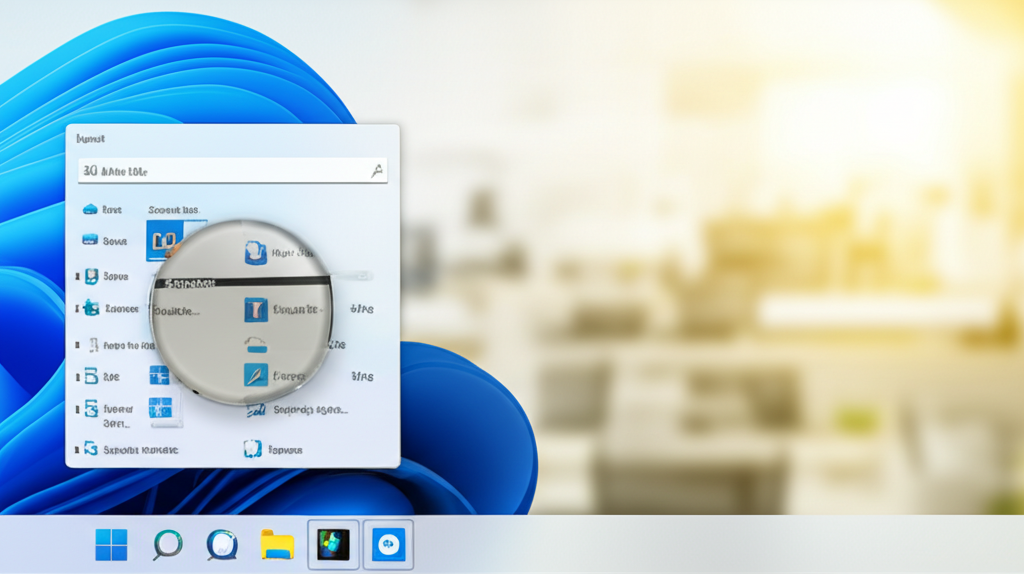Viewport: 1024px width, 574px height.
Task: Click inside the panel's search text field
Action: [220, 171]
